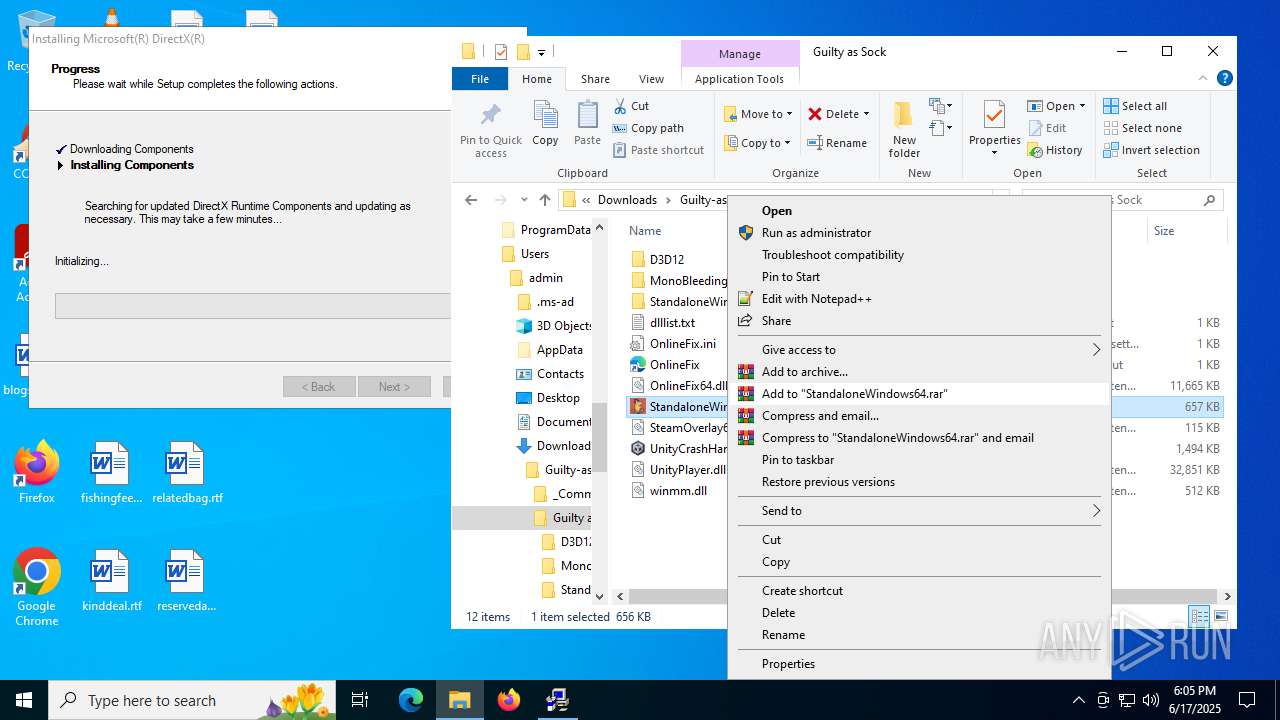1280x720 pixels.
Task: Open the Move to dropdown
Action: (x=758, y=114)
